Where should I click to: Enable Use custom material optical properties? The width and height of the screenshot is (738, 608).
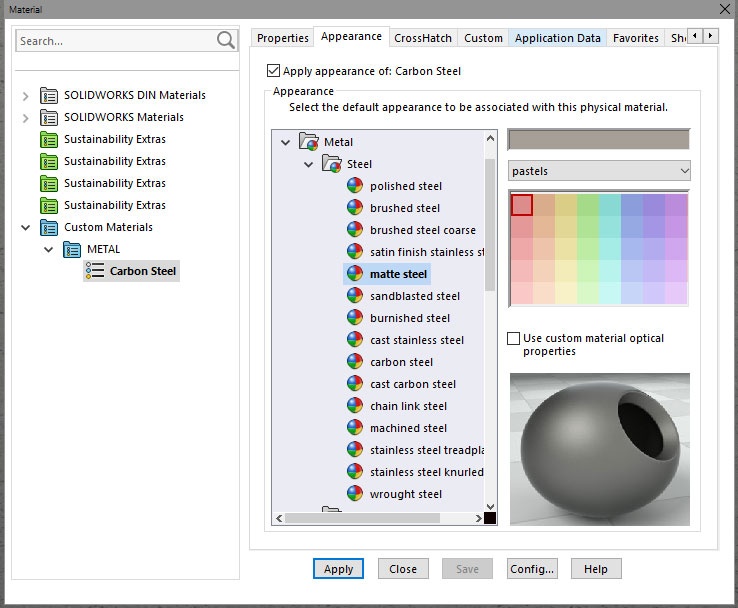click(513, 338)
